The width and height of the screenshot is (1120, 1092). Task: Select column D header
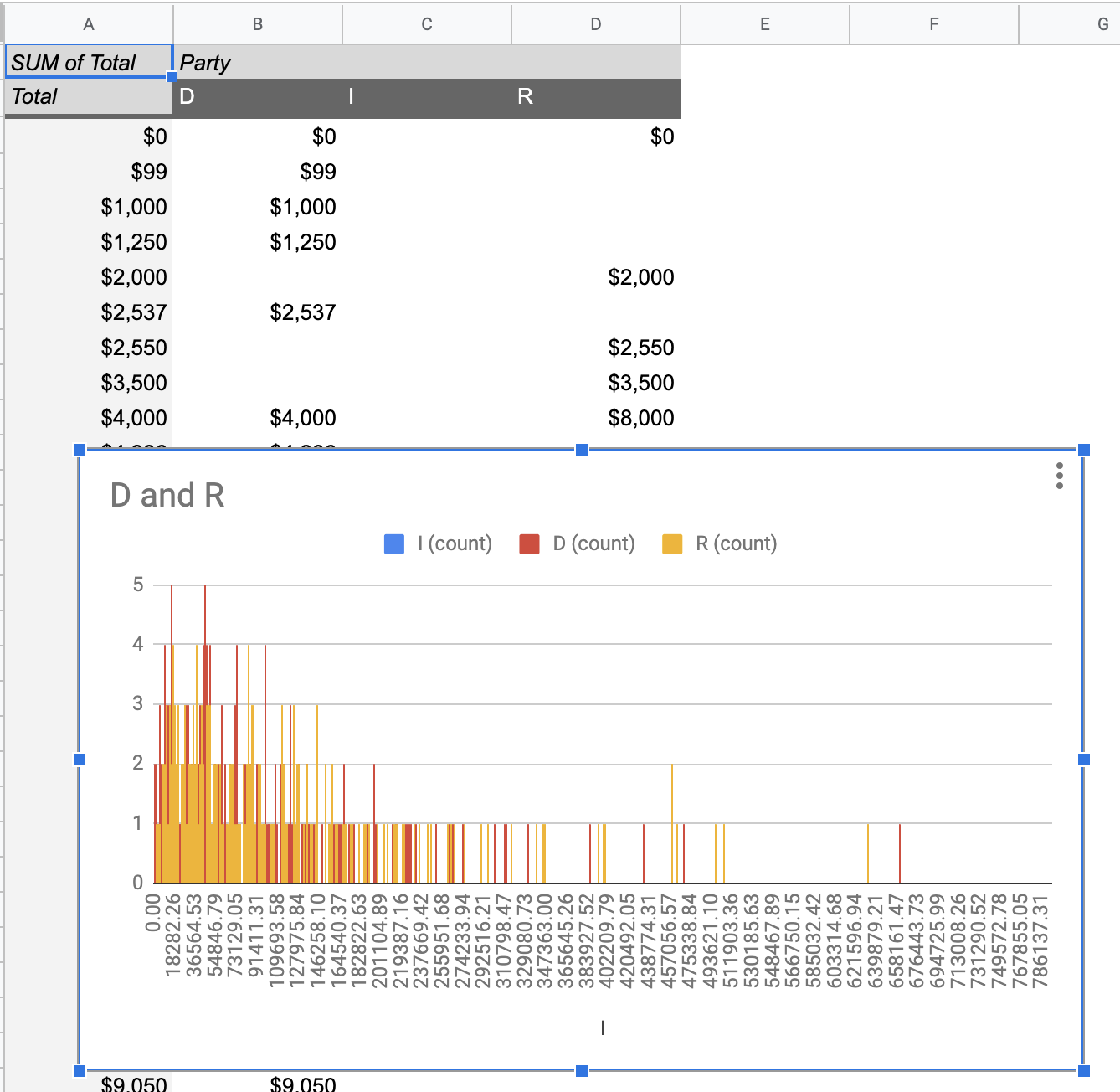pos(596,24)
